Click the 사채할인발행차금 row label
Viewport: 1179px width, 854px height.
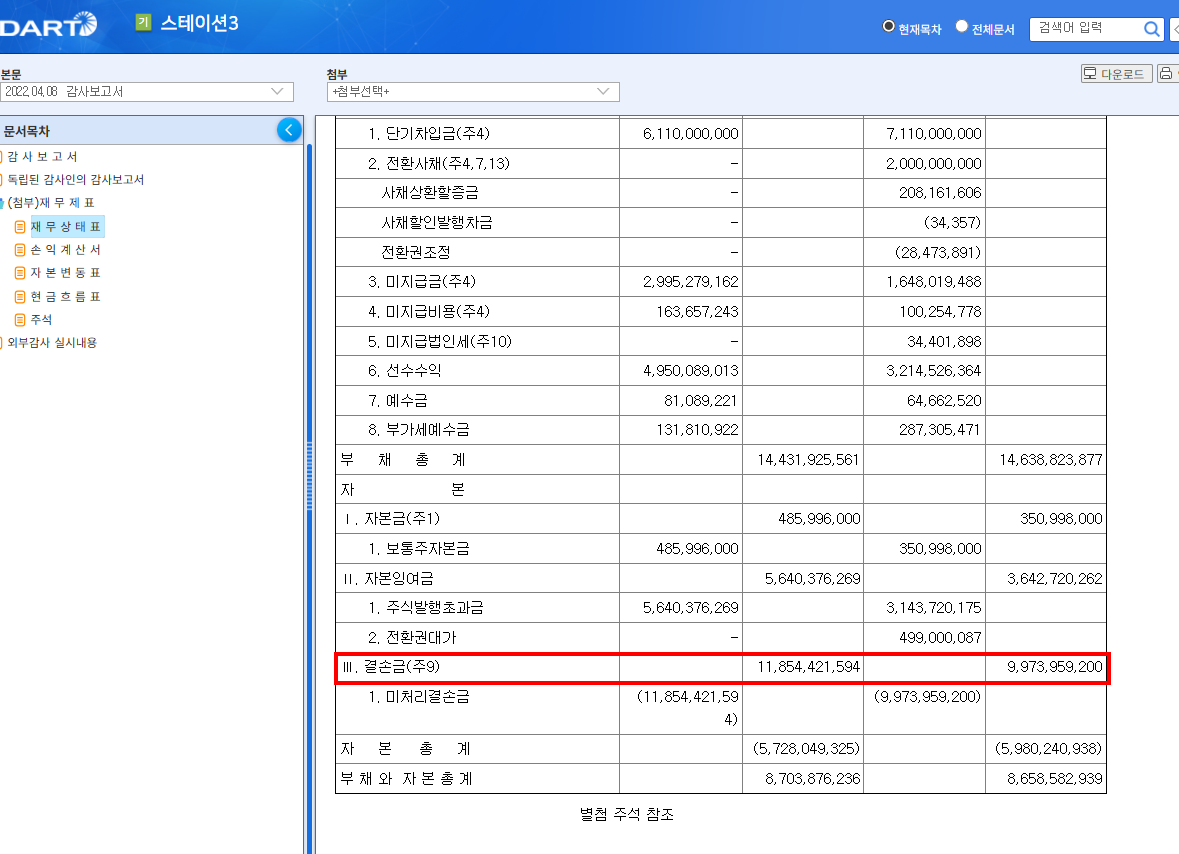[x=437, y=223]
